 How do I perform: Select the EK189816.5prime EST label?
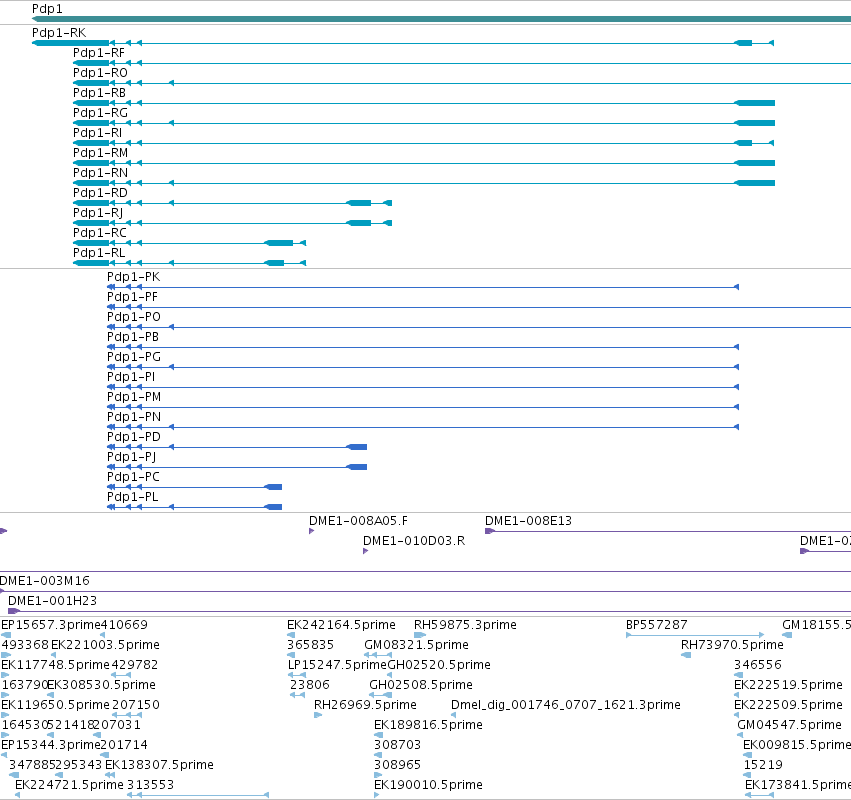(x=428, y=725)
